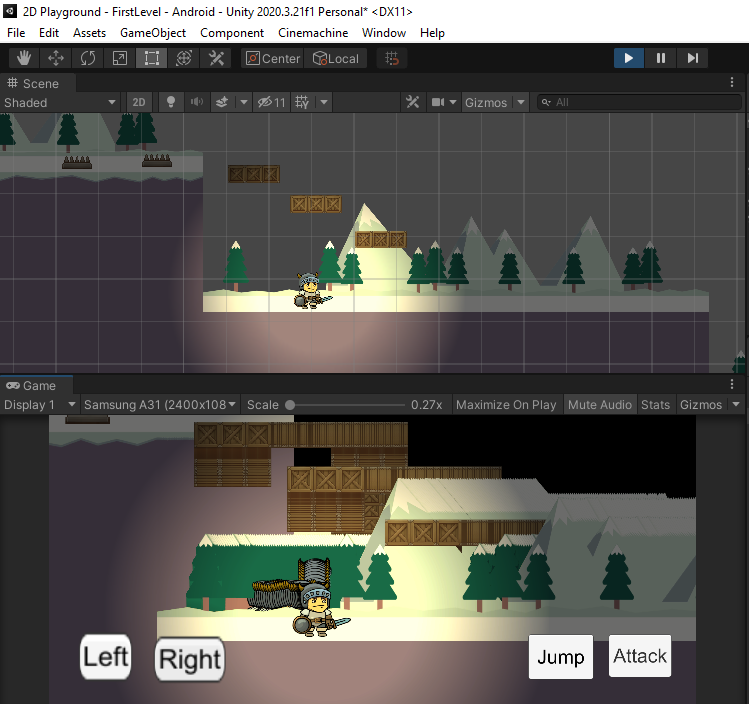Toggle scene effects icon
The image size is (749, 704).
(222, 102)
